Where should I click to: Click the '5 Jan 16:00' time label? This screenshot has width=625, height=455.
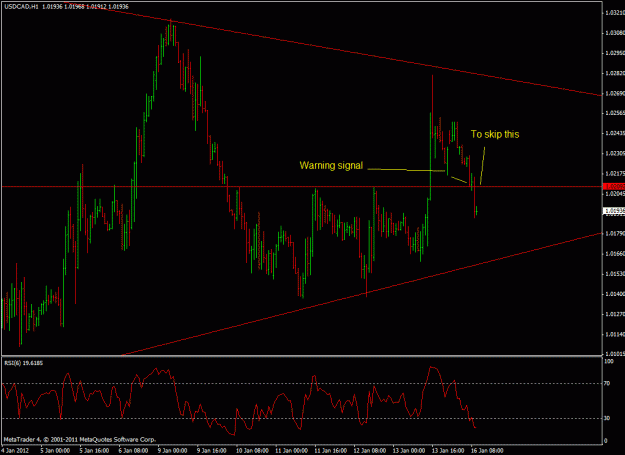pyautogui.click(x=94, y=451)
